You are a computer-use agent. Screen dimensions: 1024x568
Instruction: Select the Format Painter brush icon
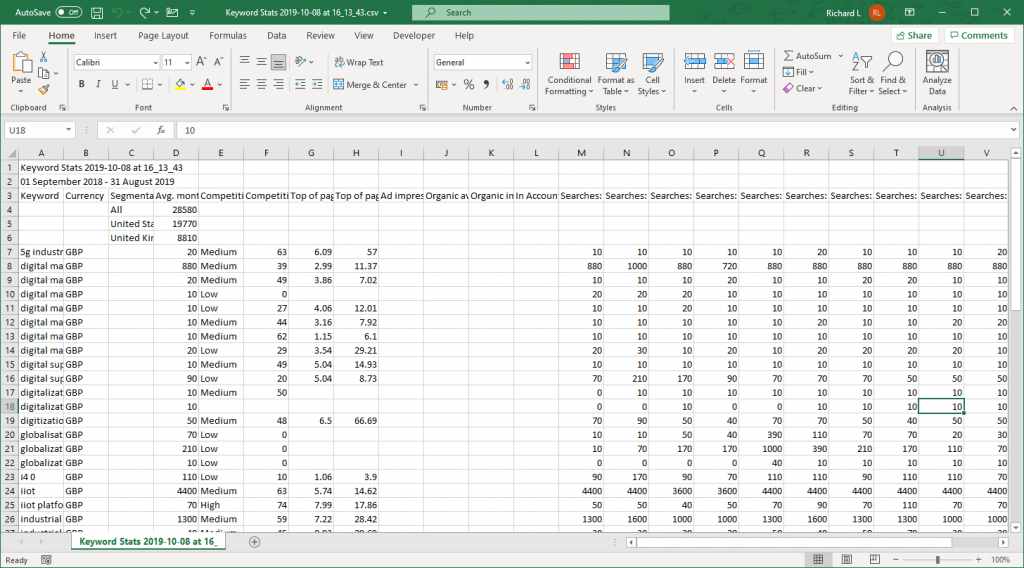(44, 89)
